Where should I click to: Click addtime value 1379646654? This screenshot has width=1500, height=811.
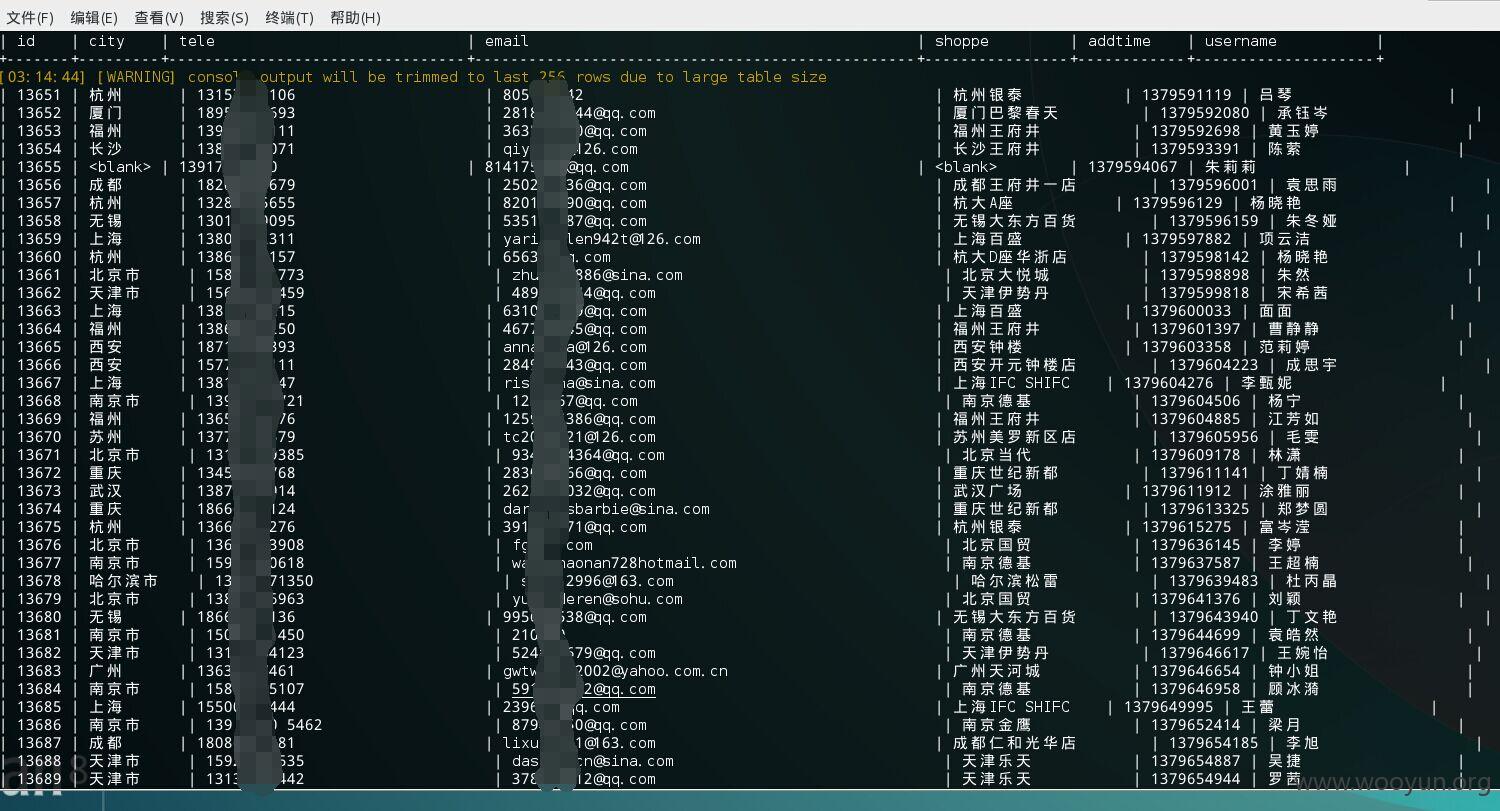point(1196,671)
